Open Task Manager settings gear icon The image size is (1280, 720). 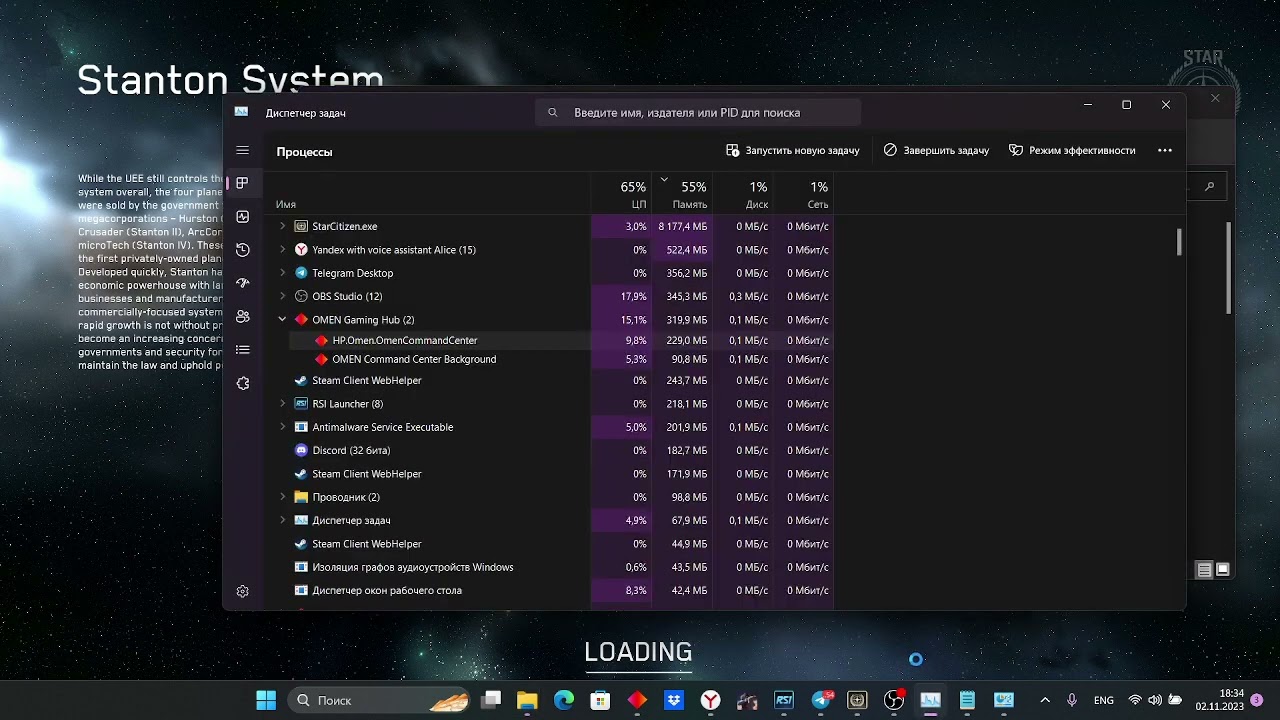pos(242,591)
